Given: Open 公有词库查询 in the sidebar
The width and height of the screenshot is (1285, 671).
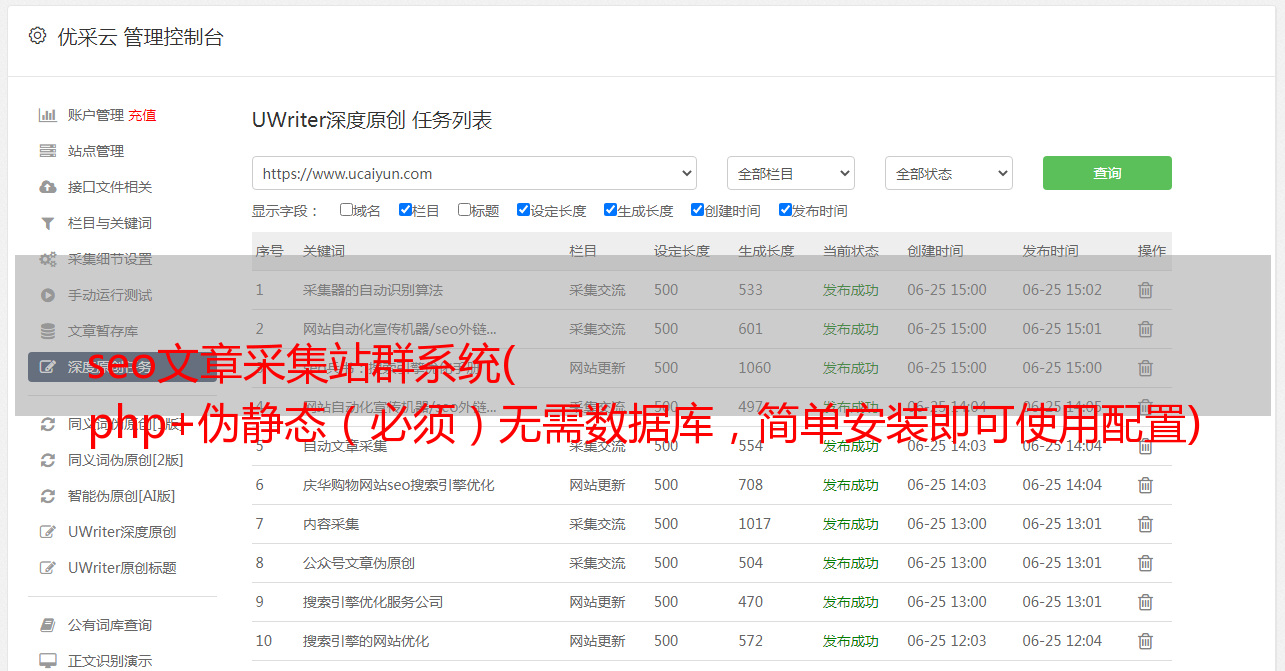Looking at the screenshot, I should pyautogui.click(x=110, y=625).
